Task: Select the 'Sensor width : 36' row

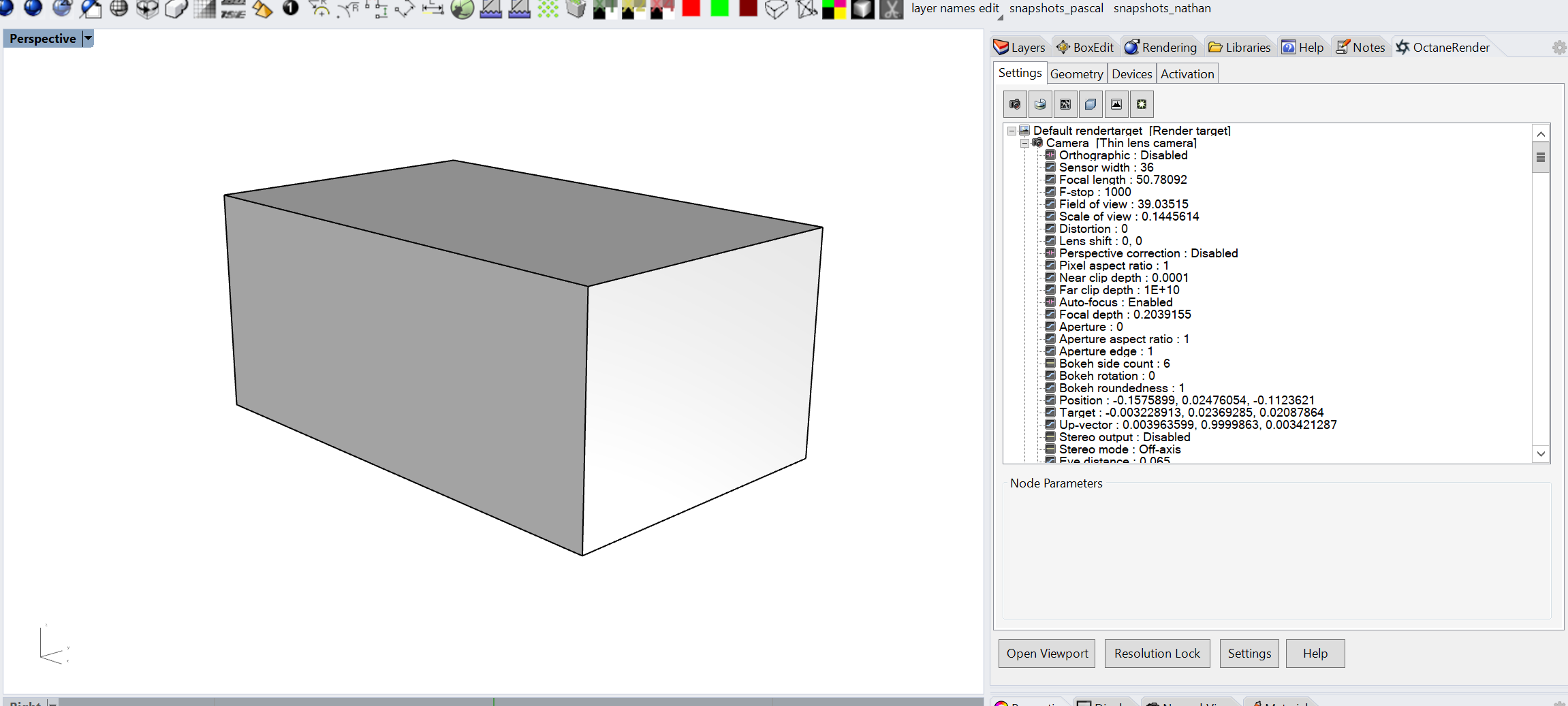Action: (1106, 167)
